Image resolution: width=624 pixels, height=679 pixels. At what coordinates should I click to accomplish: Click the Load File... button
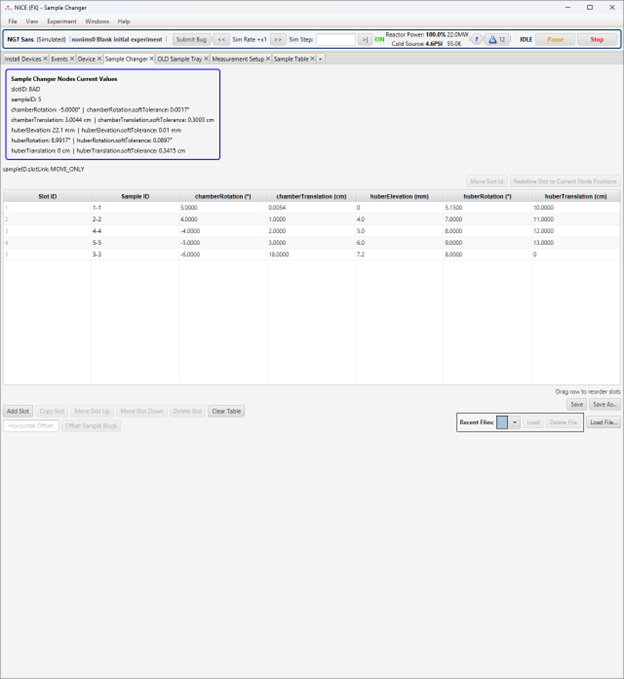(603, 423)
